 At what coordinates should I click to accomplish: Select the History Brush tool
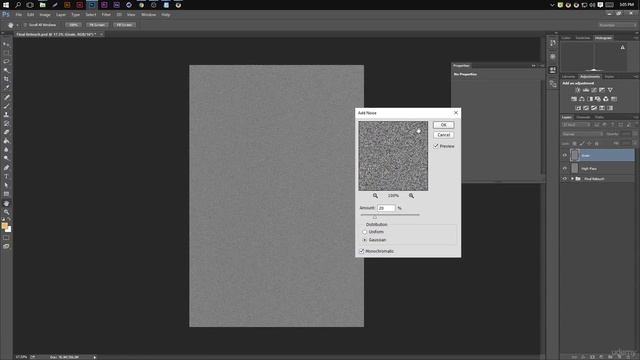point(6,123)
